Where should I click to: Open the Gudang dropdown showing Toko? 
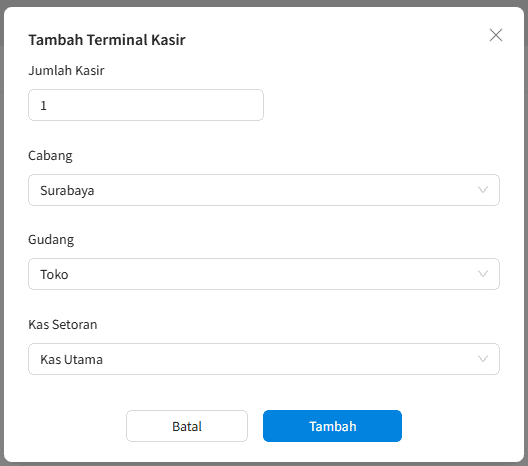(264, 274)
